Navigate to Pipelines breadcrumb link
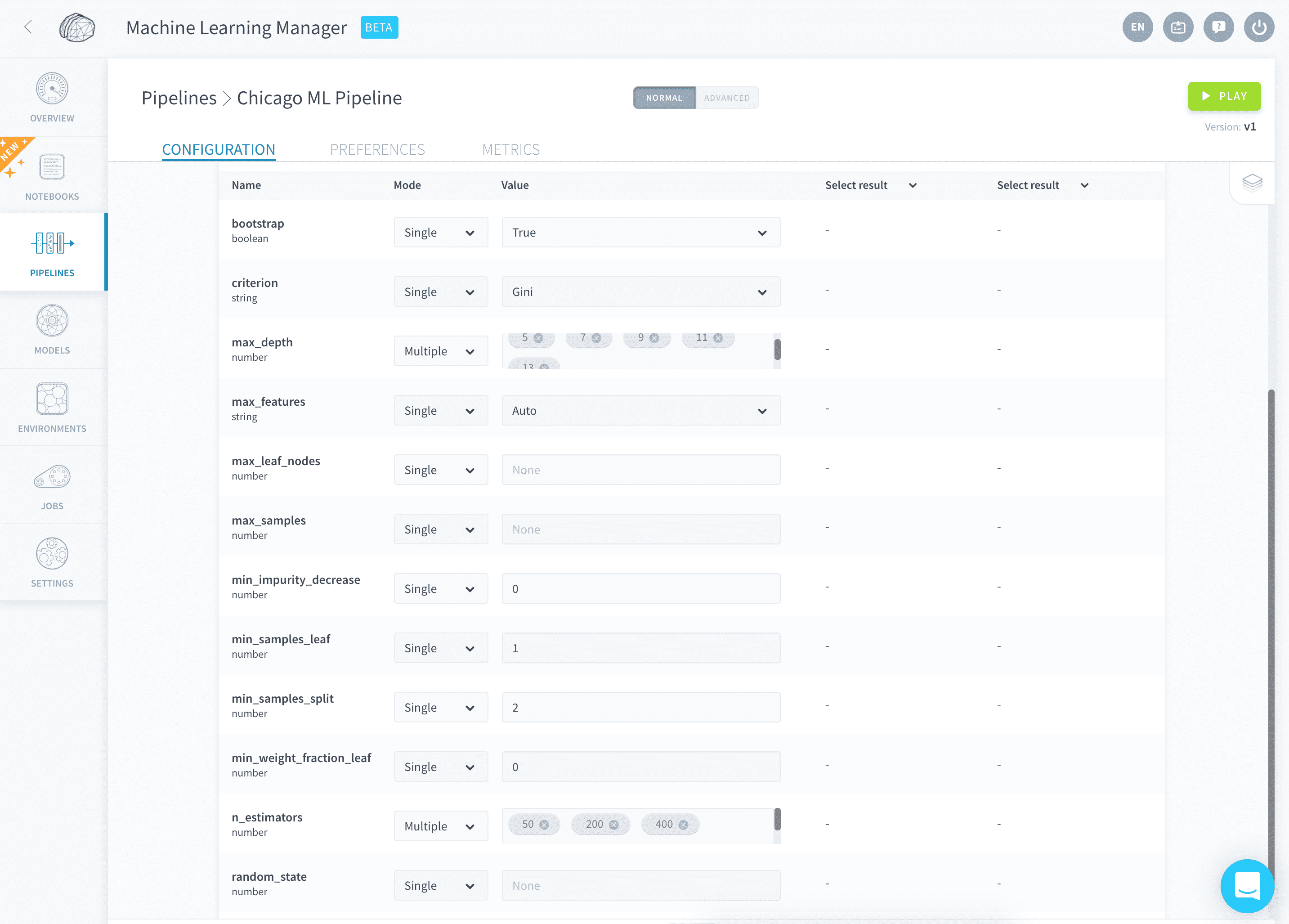The width and height of the screenshot is (1289, 924). pos(179,98)
